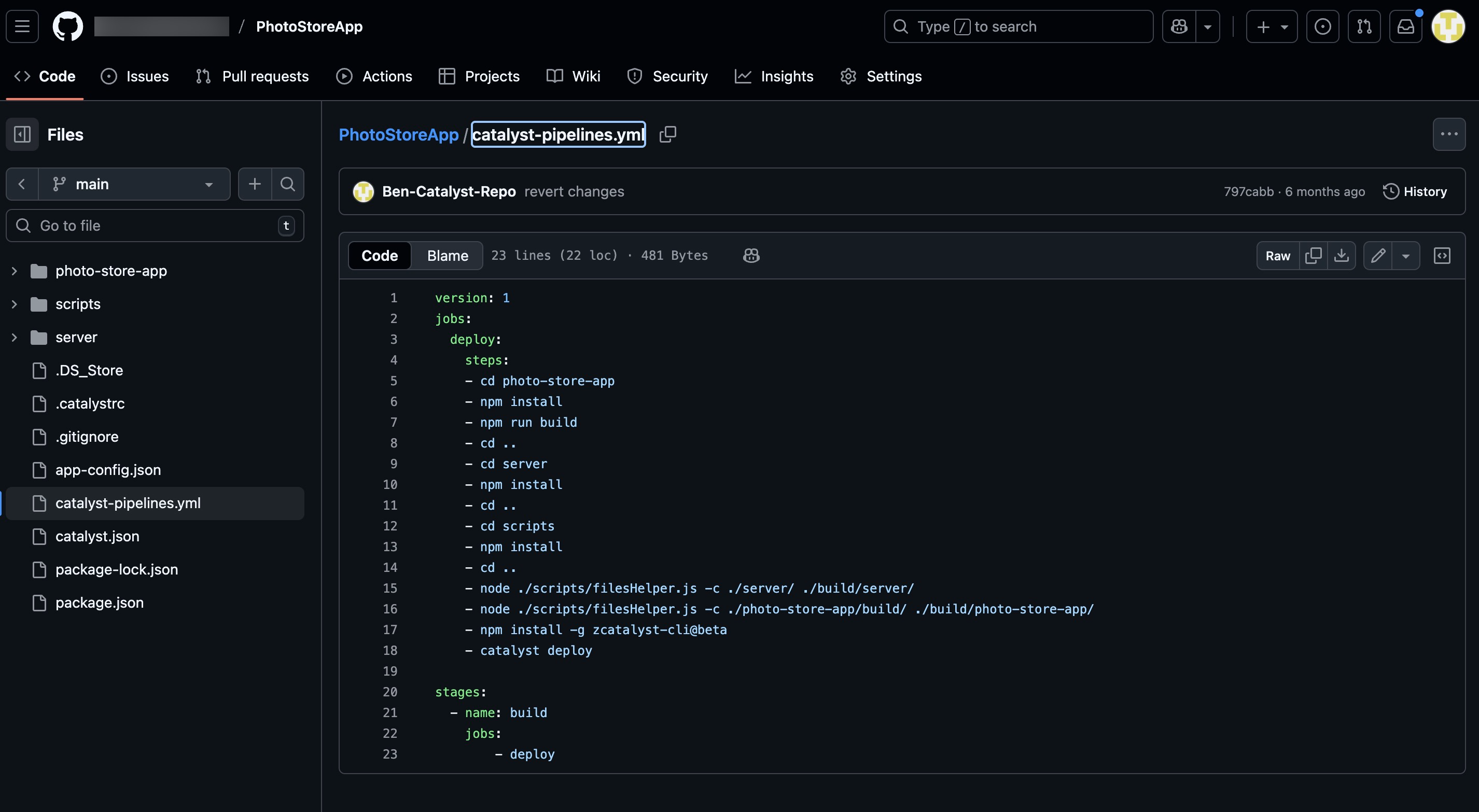Ask Copilot about this file
The width and height of the screenshot is (1479, 812).
751,256
